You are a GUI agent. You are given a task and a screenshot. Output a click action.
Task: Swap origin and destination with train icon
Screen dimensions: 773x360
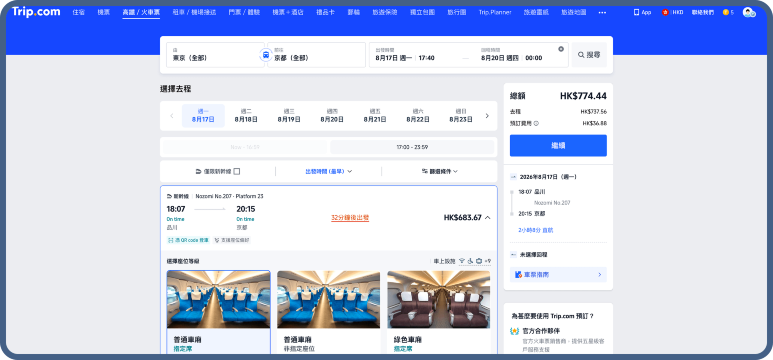point(266,55)
